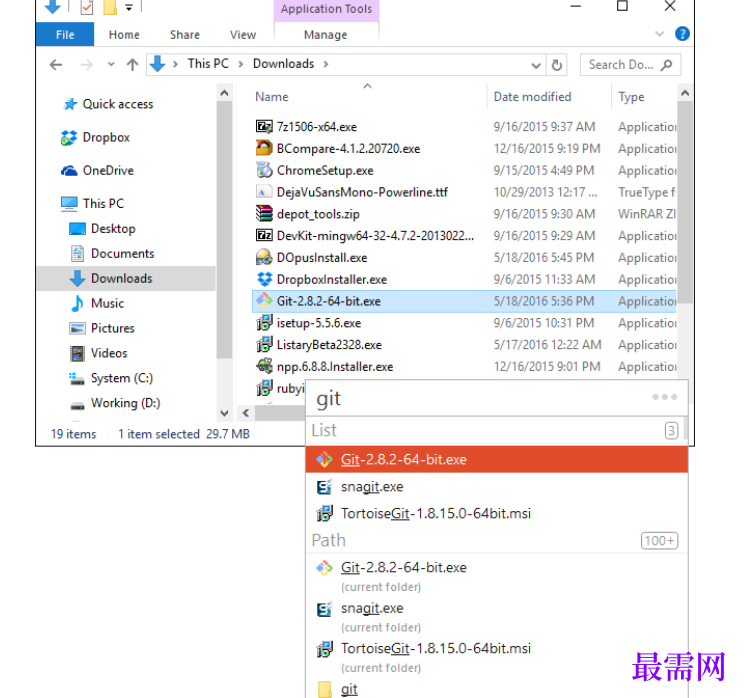Select the isetup-5.5.6.exe icon
This screenshot has height=698, width=744.
(264, 323)
